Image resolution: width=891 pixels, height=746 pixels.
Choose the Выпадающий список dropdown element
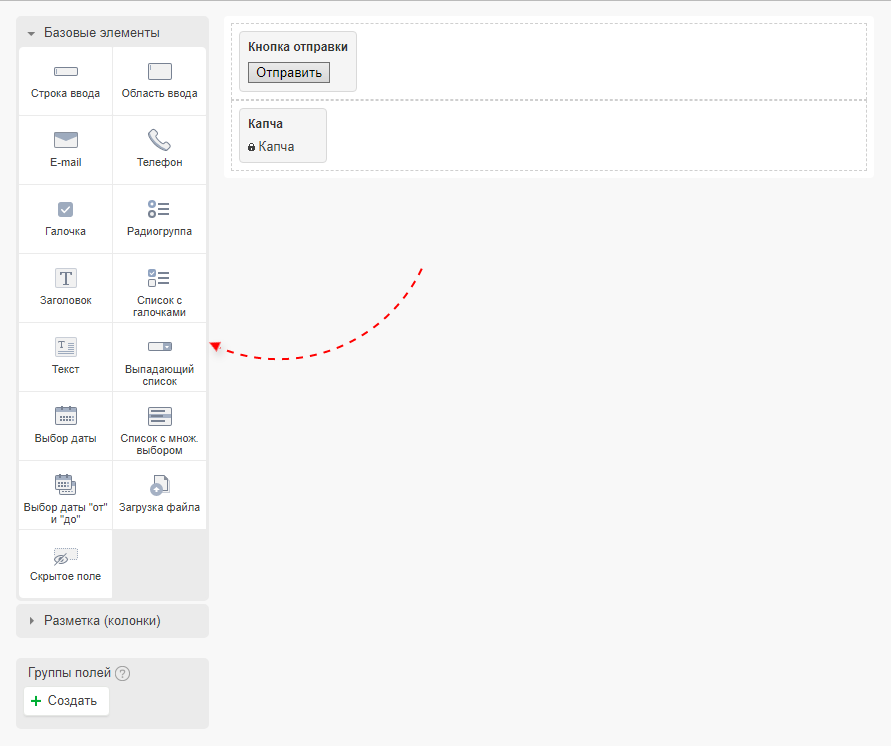(160, 359)
